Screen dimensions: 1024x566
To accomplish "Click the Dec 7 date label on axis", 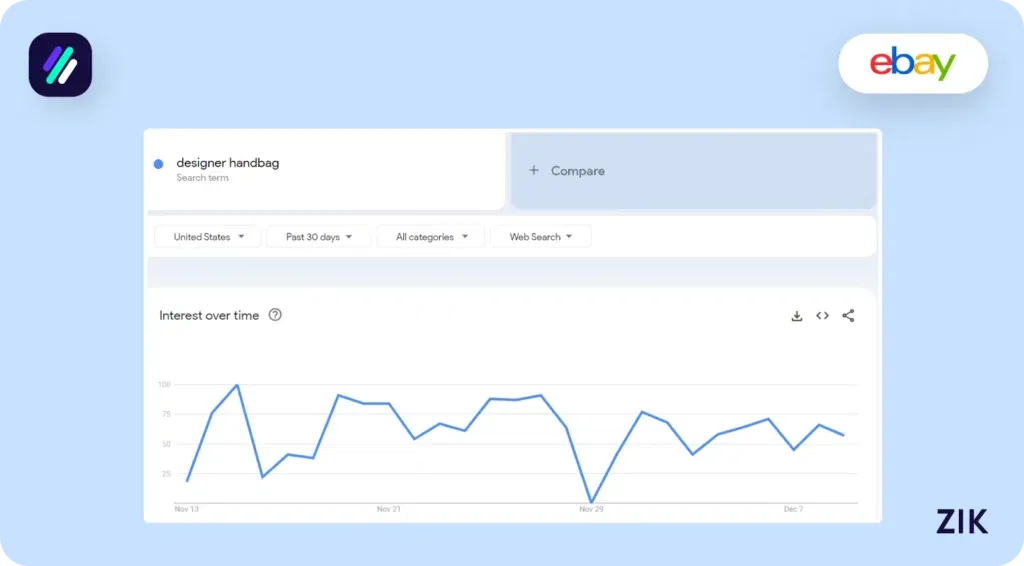I will (x=793, y=510).
